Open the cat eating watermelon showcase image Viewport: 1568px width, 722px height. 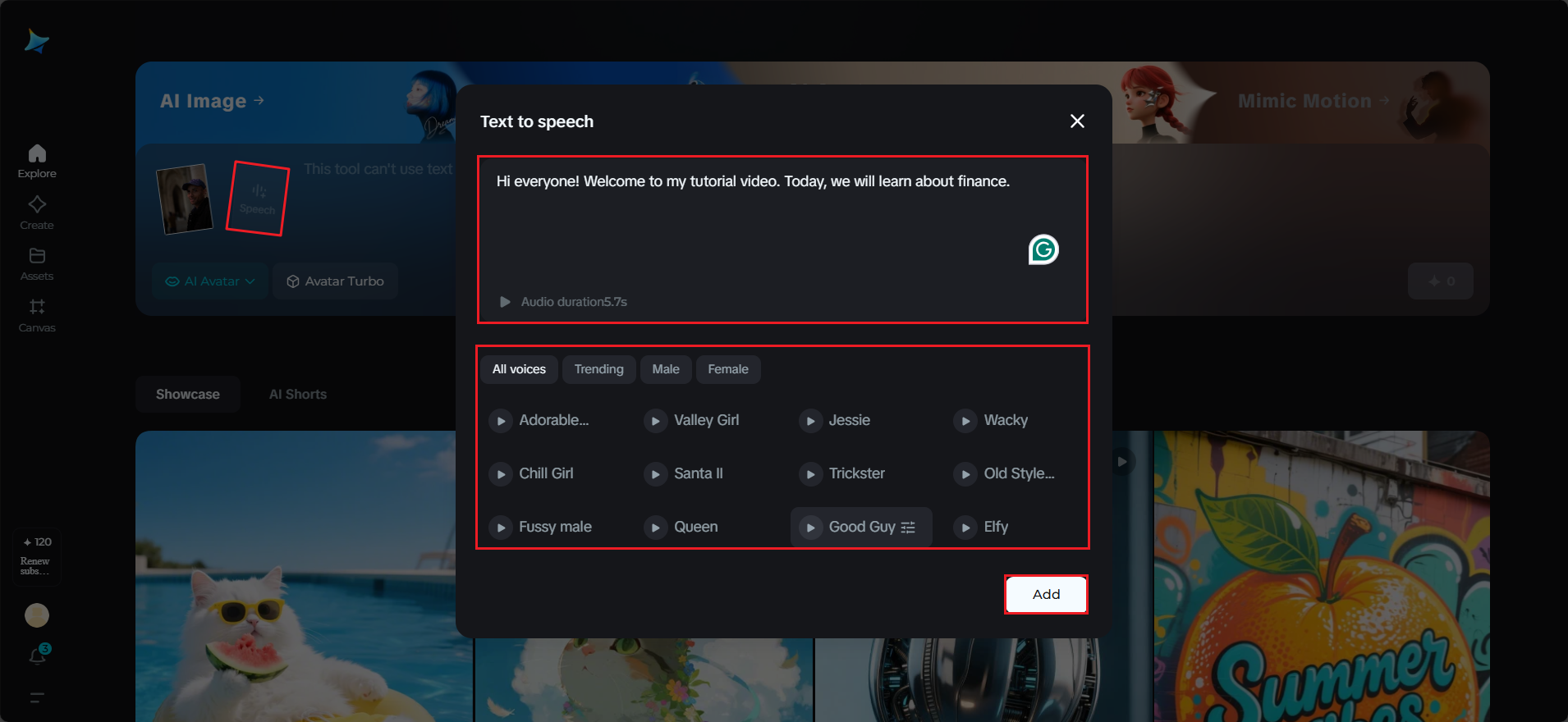point(304,576)
